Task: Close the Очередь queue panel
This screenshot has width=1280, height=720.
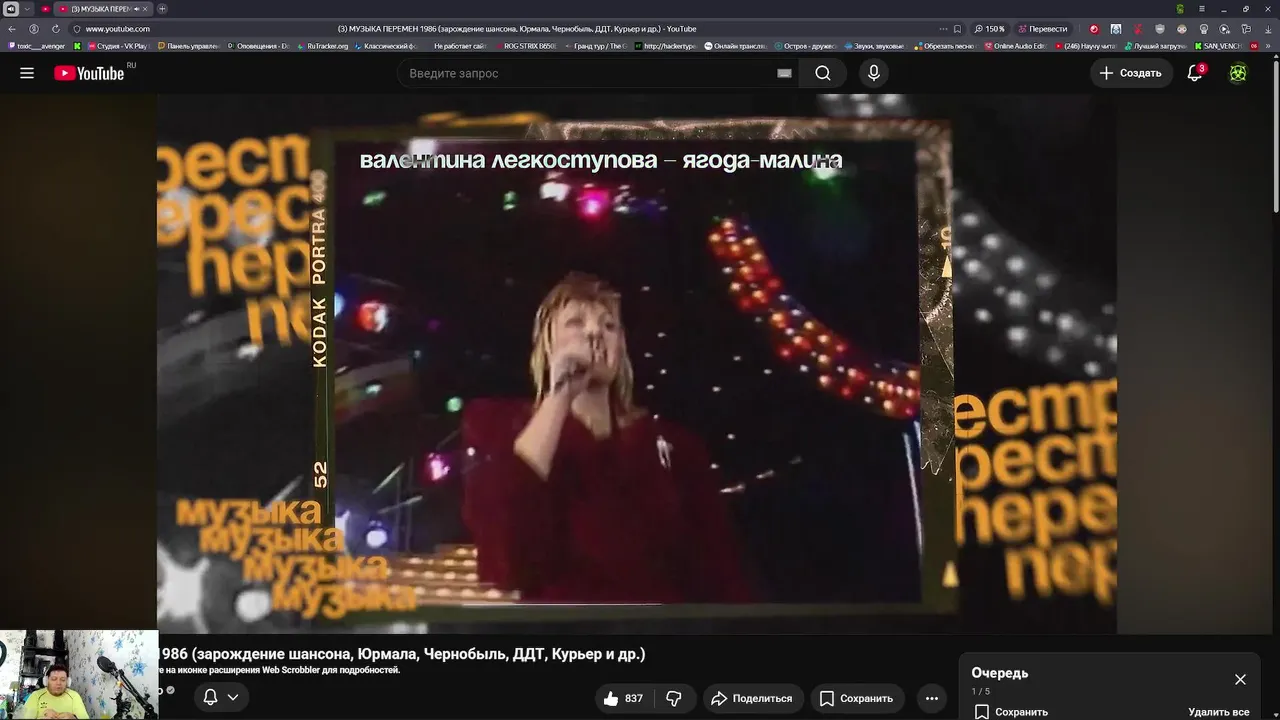Action: pyautogui.click(x=1240, y=679)
